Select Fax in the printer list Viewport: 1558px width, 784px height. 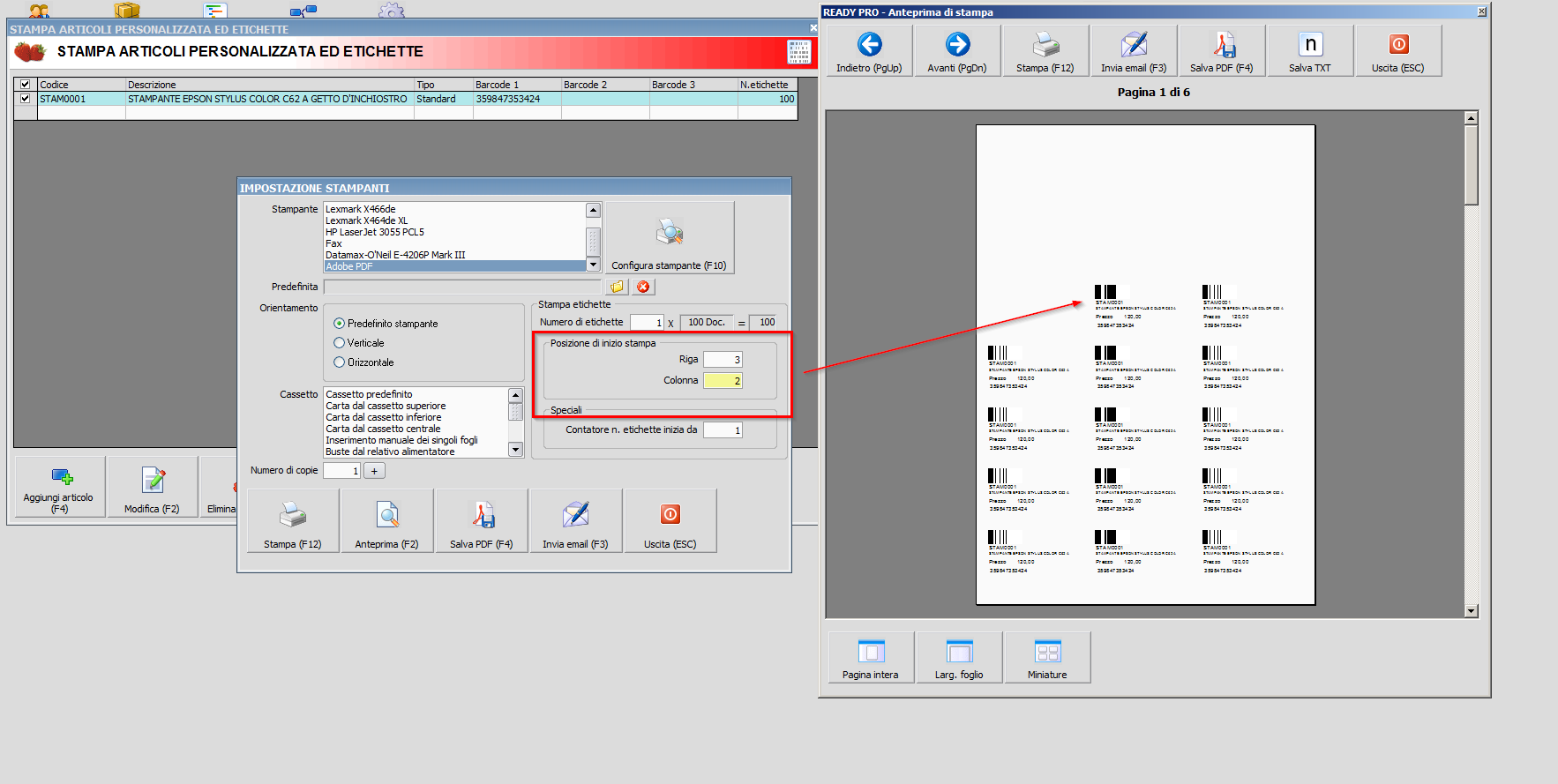pos(454,243)
